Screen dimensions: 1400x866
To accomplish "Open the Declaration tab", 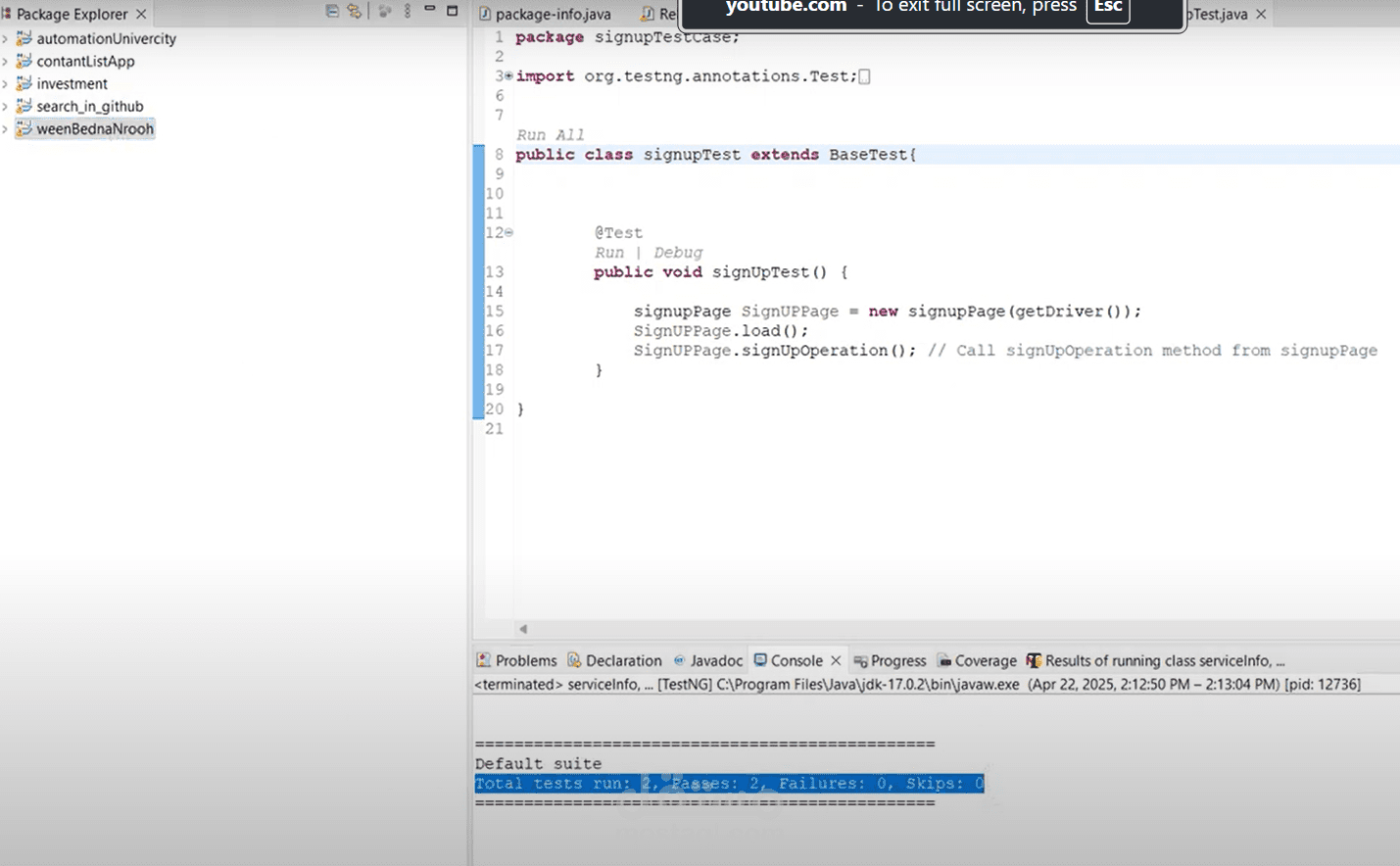I will click(615, 661).
